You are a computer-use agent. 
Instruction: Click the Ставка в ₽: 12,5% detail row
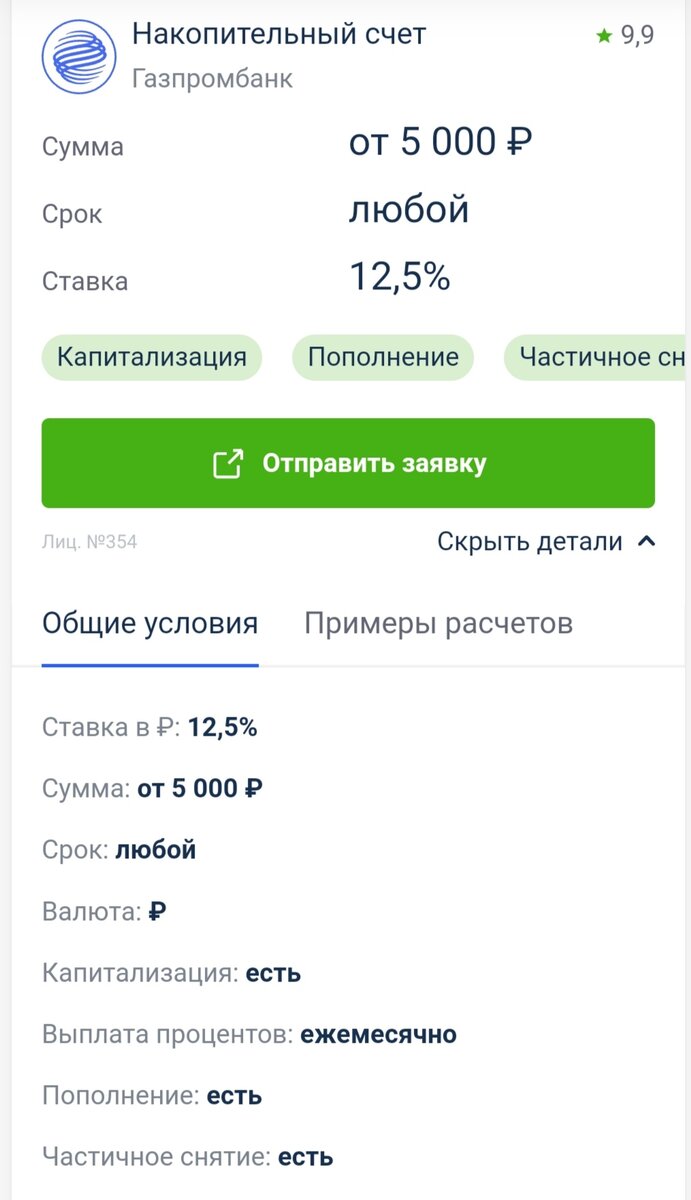click(150, 727)
